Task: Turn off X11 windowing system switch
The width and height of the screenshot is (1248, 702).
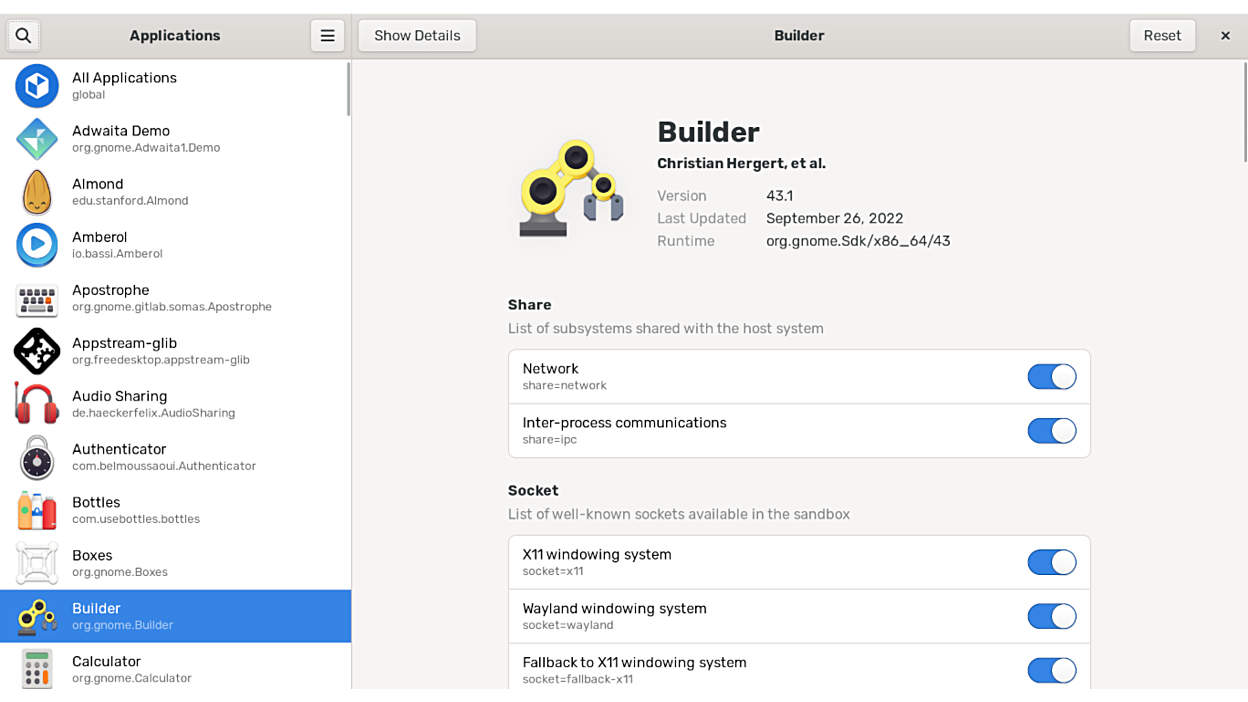Action: pos(1051,563)
